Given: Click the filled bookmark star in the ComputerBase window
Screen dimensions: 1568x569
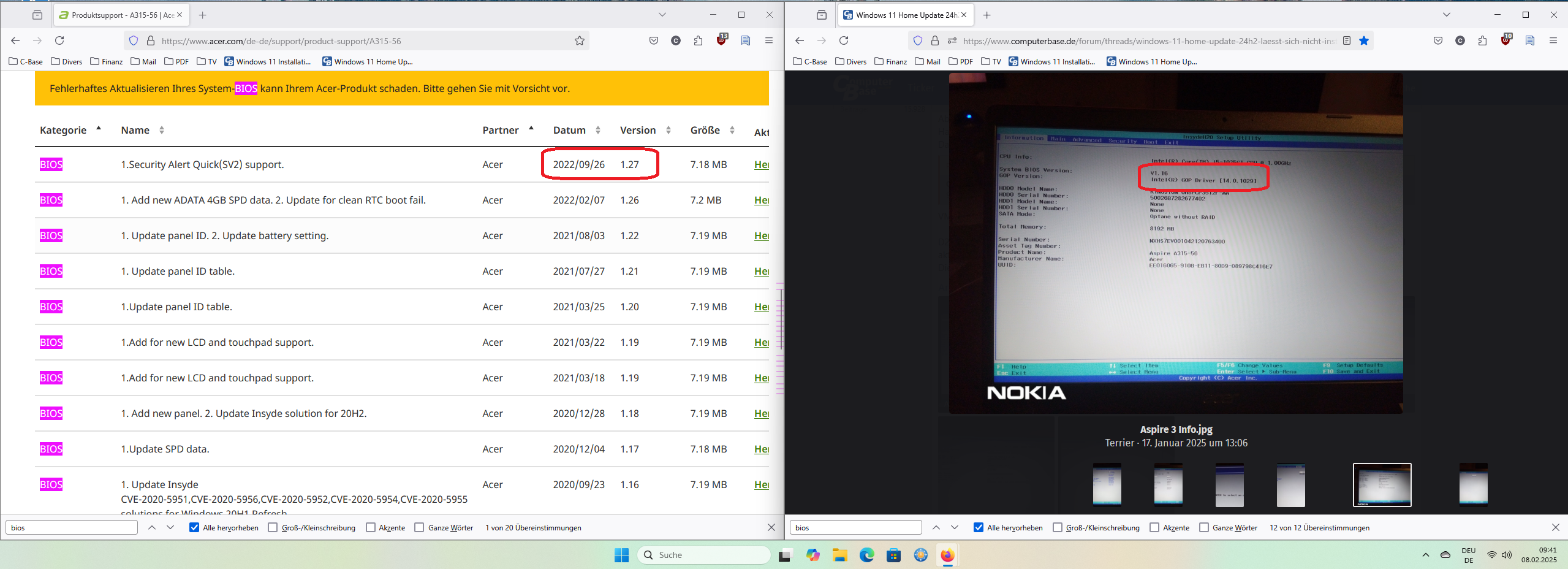Looking at the screenshot, I should click(x=1364, y=40).
